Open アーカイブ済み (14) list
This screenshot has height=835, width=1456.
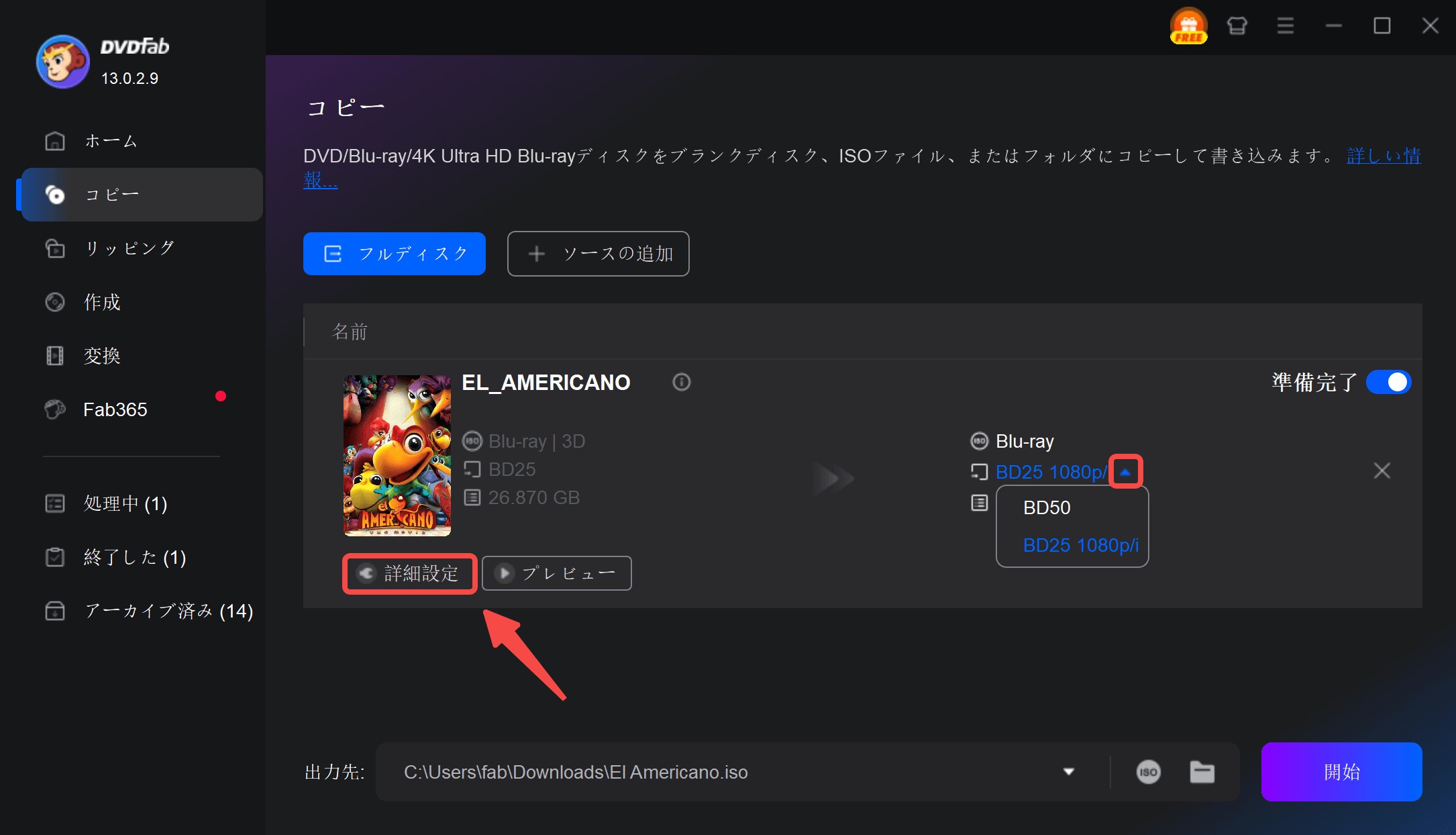tap(142, 611)
